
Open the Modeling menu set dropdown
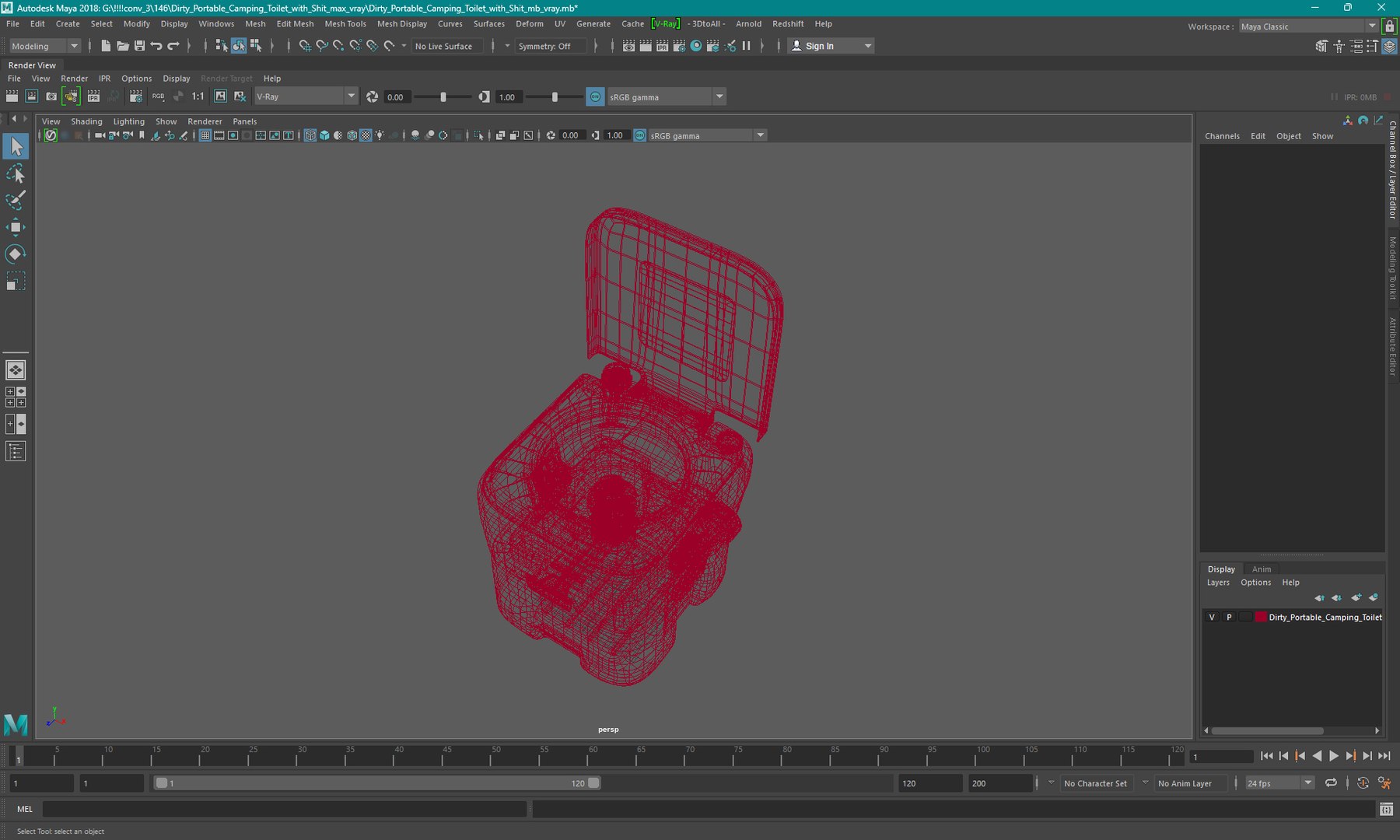(44, 46)
